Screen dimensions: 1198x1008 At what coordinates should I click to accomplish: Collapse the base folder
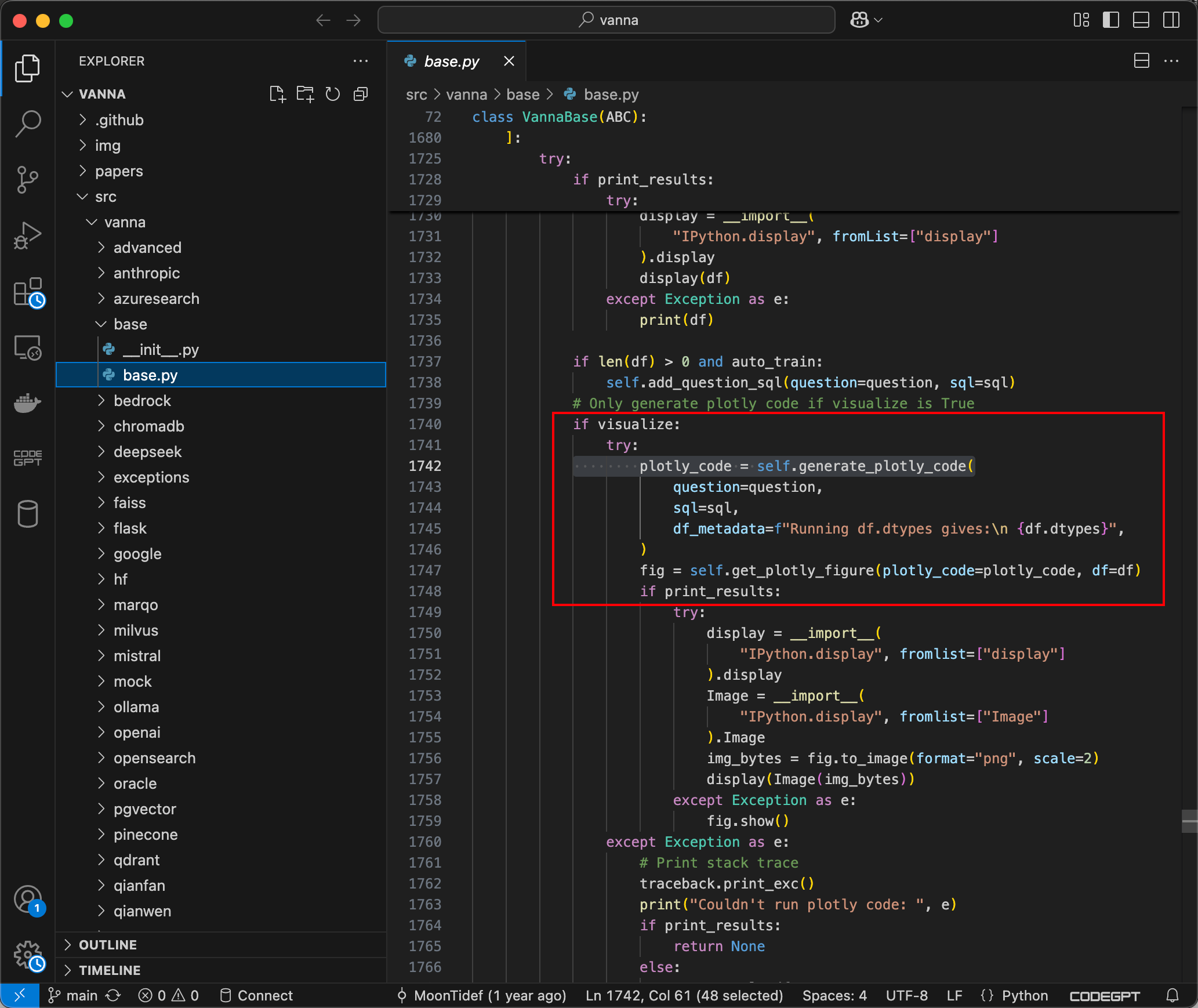(130, 324)
